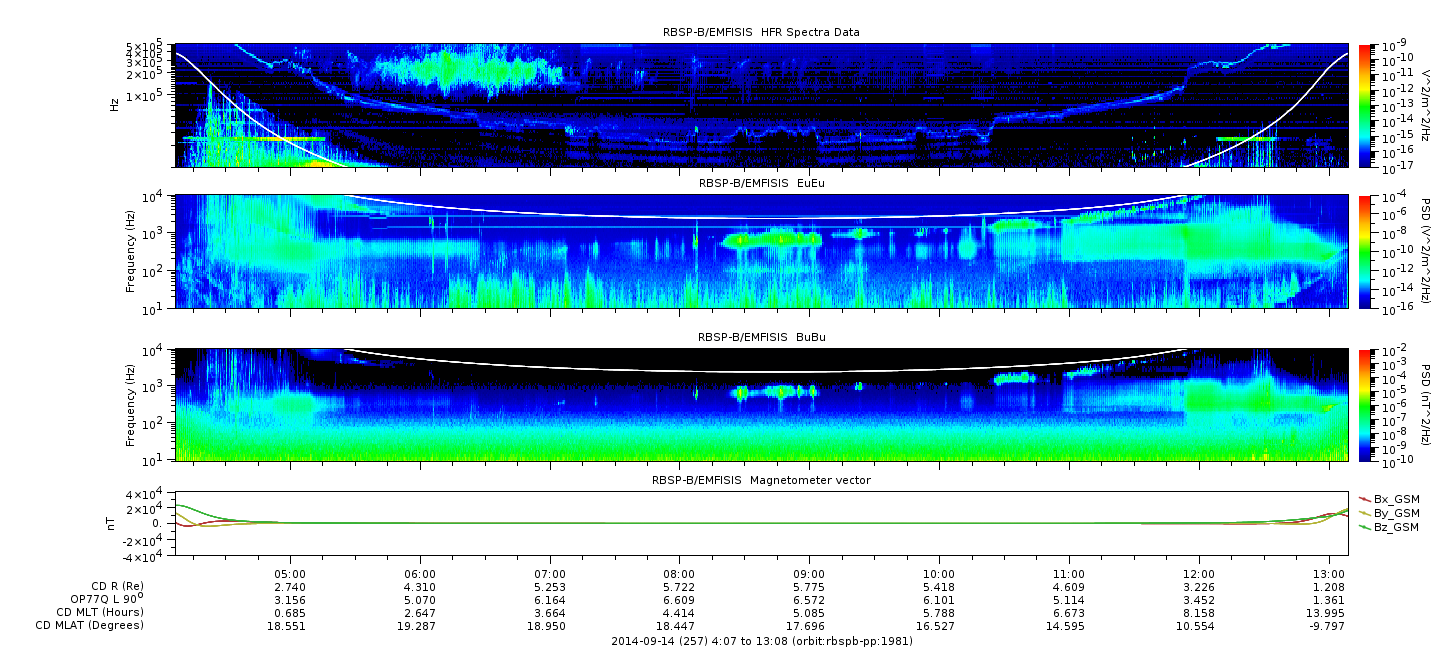The image size is (1447, 658).
Task: Select the By_GSM legend entry
Action: coord(1395,513)
